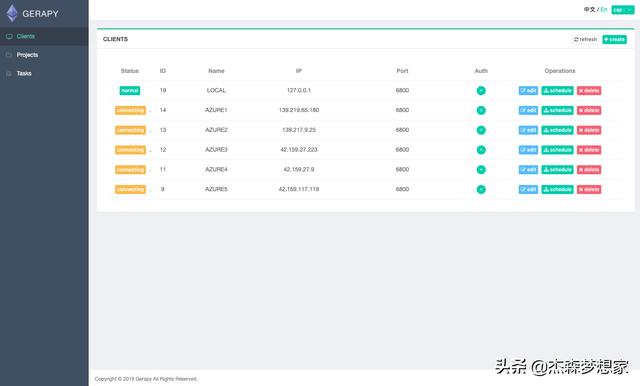Create a new client

614,39
